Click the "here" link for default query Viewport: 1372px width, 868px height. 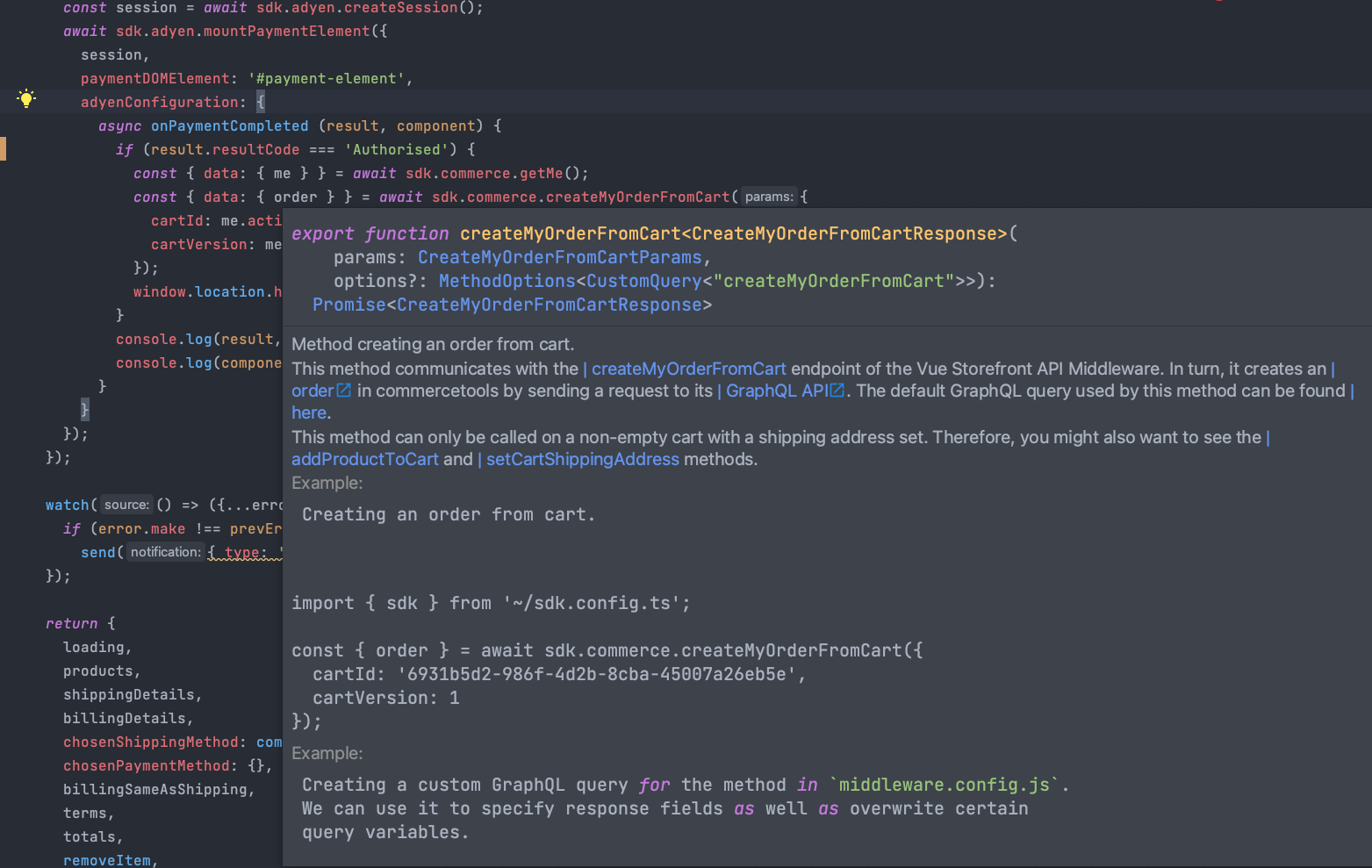pos(309,413)
